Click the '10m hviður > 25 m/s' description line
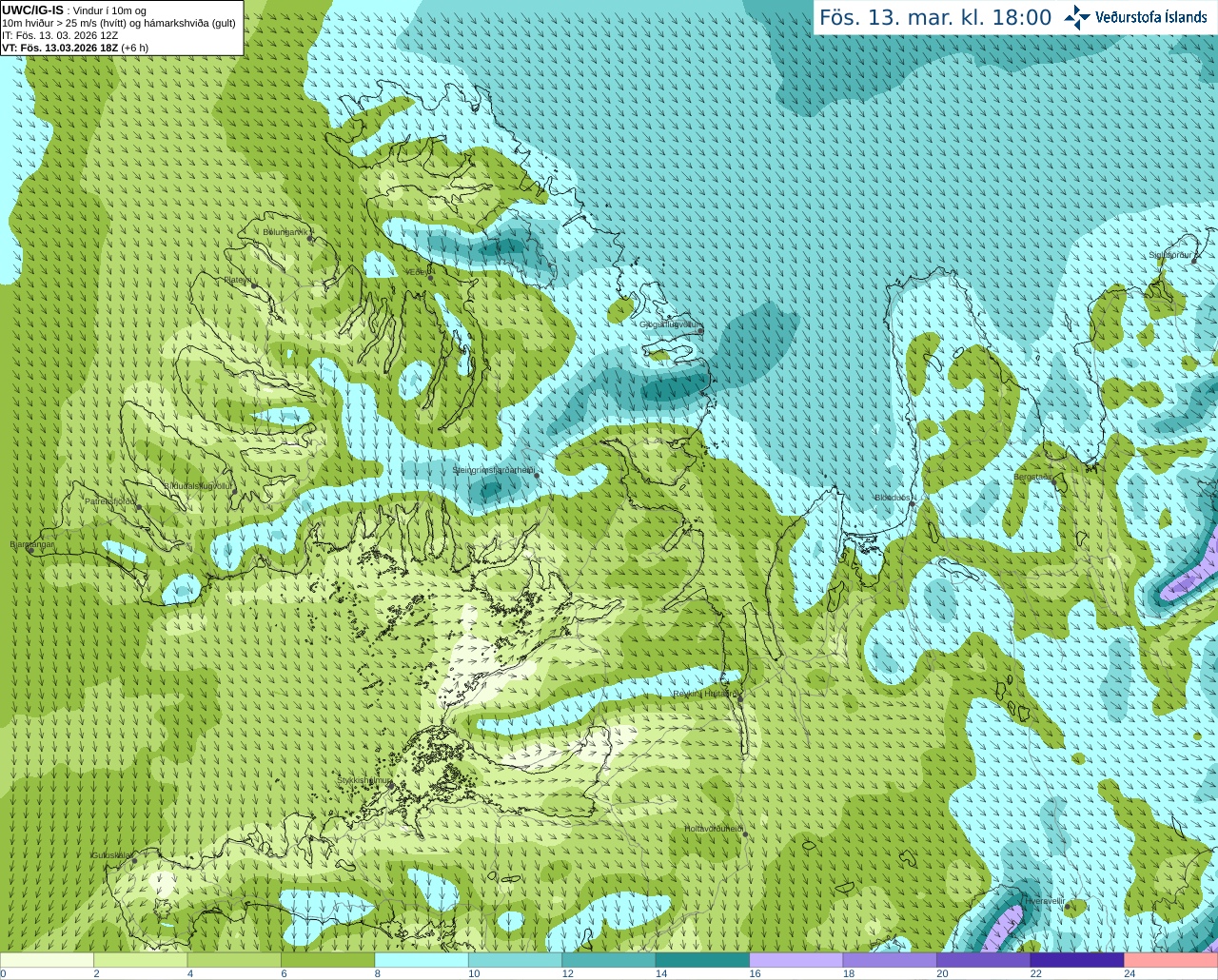Image resolution: width=1218 pixels, height=980 pixels. (x=119, y=23)
